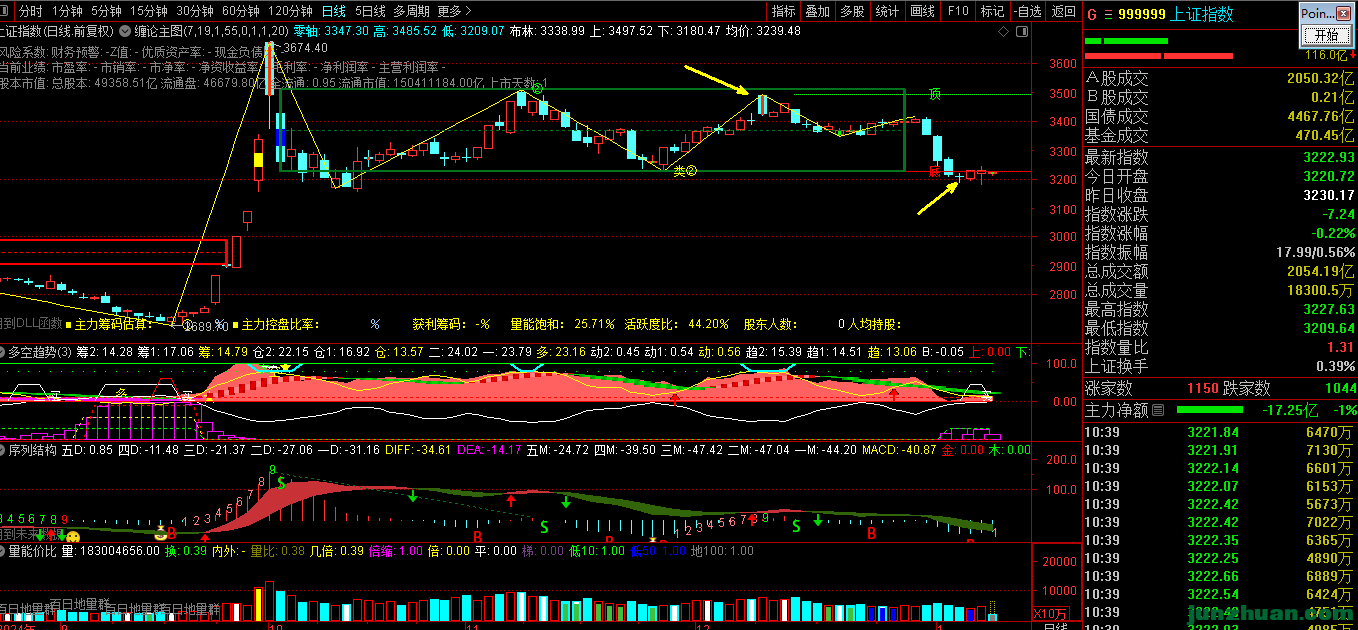
Task: Open the 多空趋势 indicator dropdown
Action: tap(4, 351)
